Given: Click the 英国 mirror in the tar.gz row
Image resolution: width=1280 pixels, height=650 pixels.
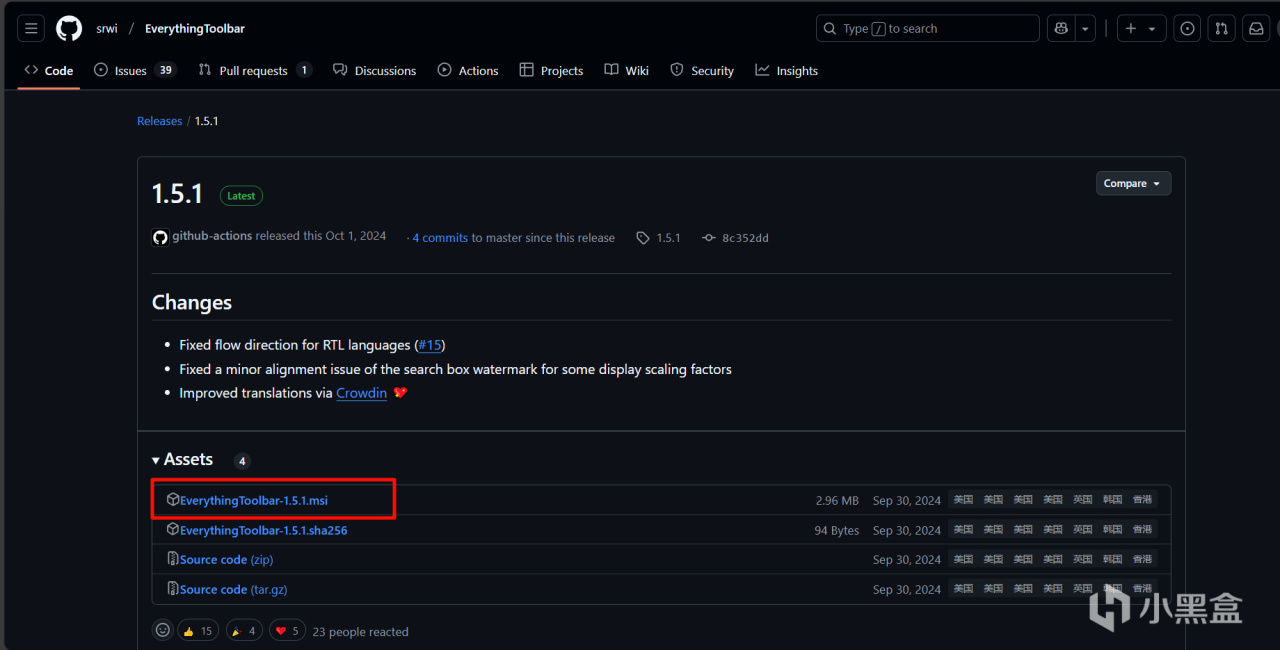Looking at the screenshot, I should (x=1083, y=589).
